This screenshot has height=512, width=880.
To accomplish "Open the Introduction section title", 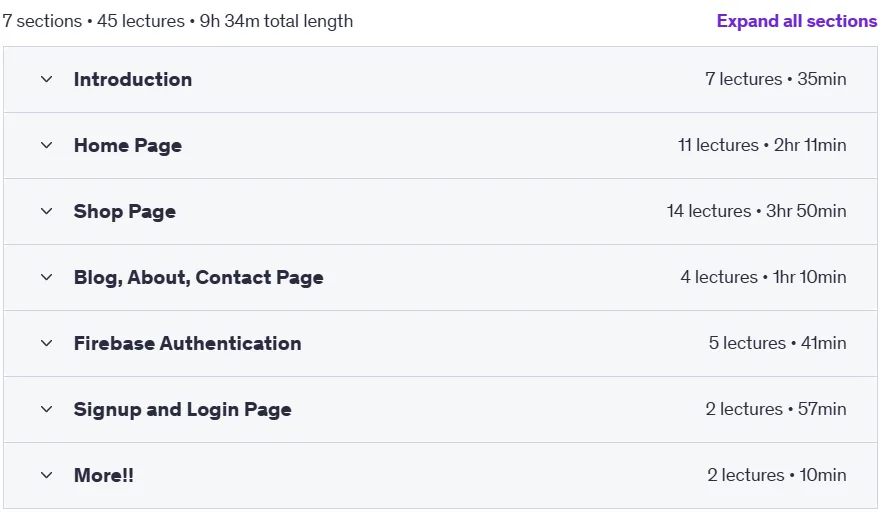I will point(133,80).
